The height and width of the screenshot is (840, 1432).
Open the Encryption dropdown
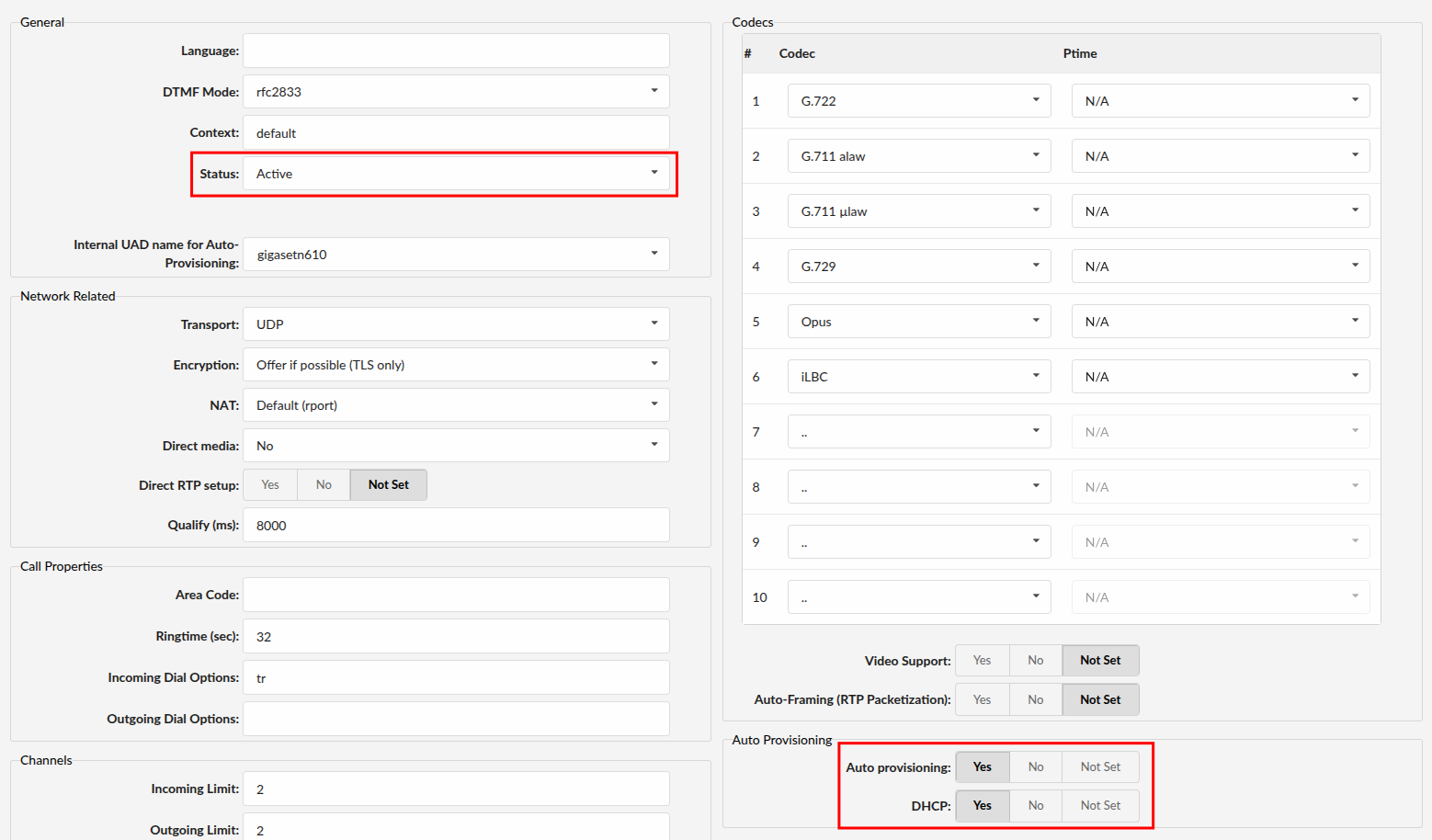click(x=456, y=365)
